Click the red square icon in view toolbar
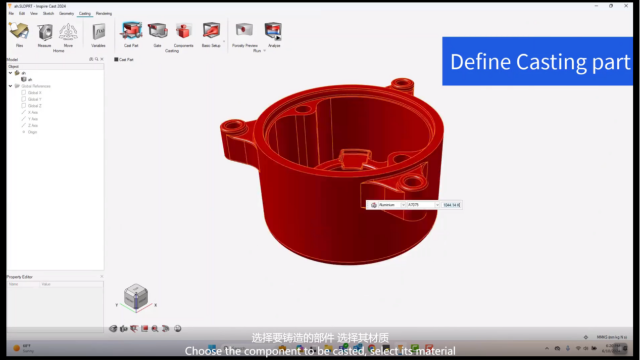This screenshot has height=360, width=640. pyautogui.click(x=144, y=329)
